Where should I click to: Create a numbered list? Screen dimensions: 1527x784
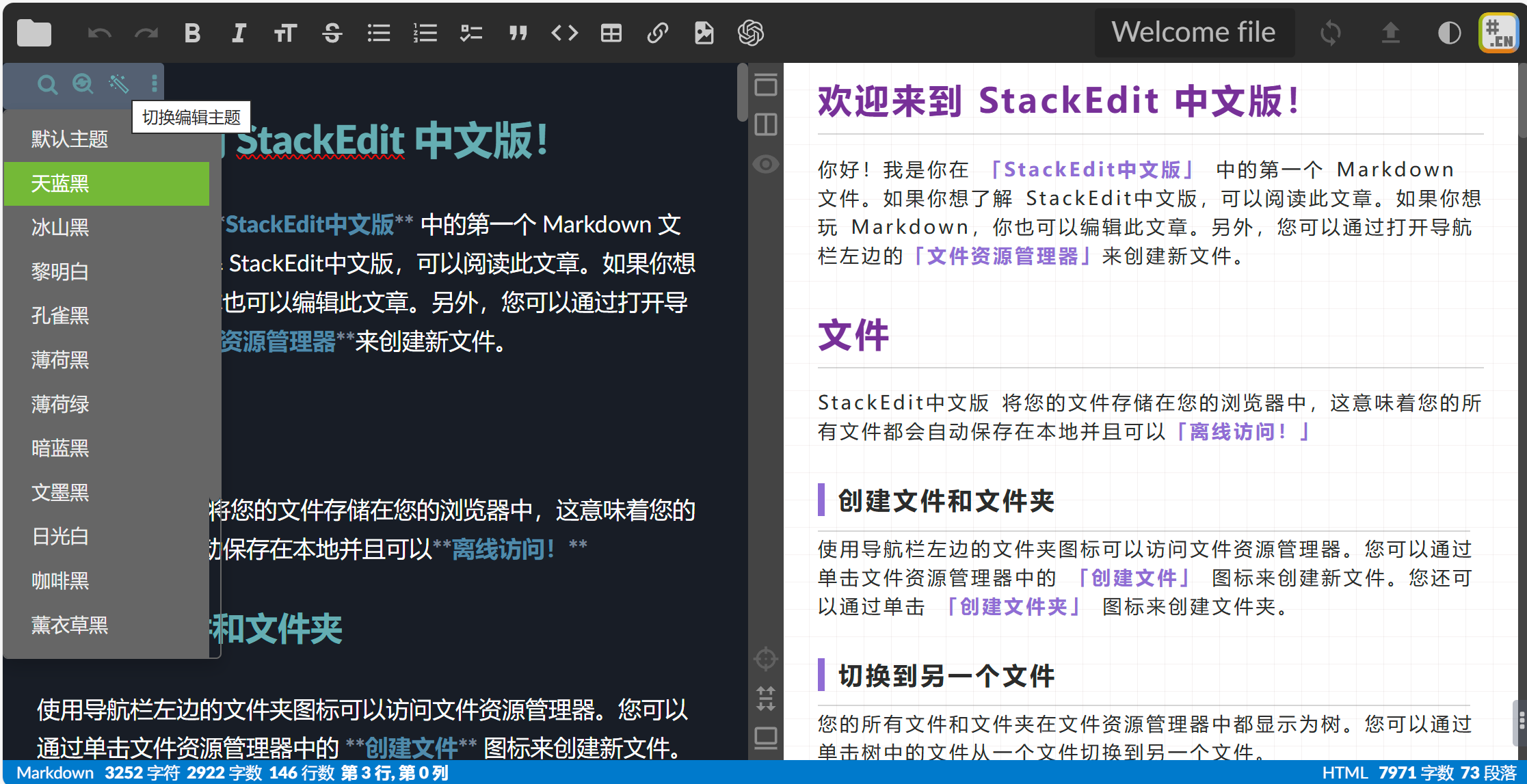click(425, 32)
